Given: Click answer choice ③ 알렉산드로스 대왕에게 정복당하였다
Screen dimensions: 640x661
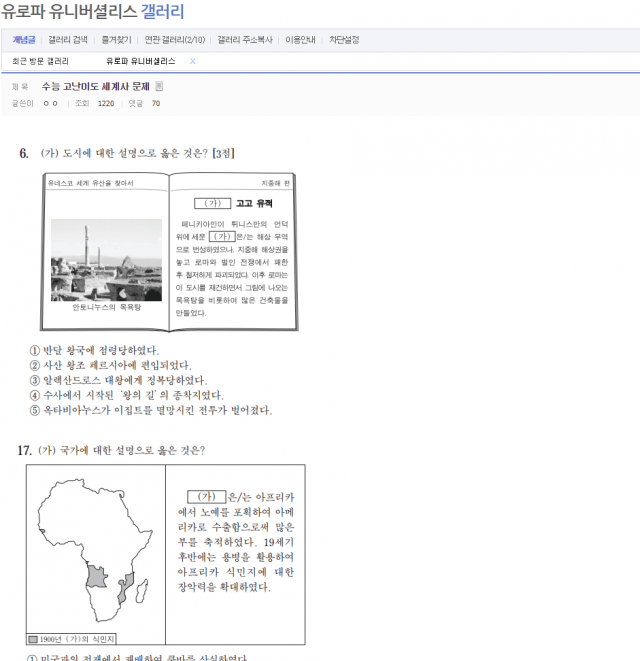Looking at the screenshot, I should [x=118, y=380].
